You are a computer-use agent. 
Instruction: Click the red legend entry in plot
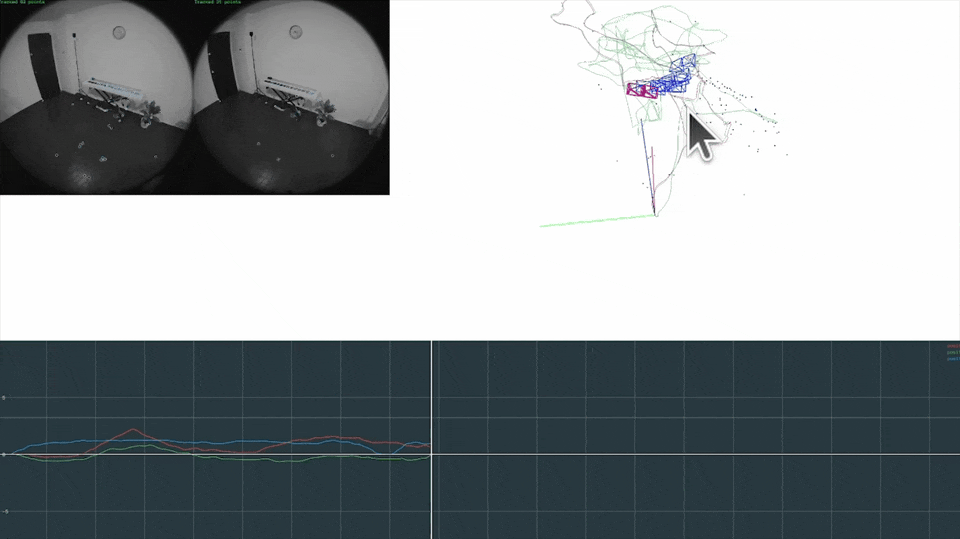click(953, 347)
